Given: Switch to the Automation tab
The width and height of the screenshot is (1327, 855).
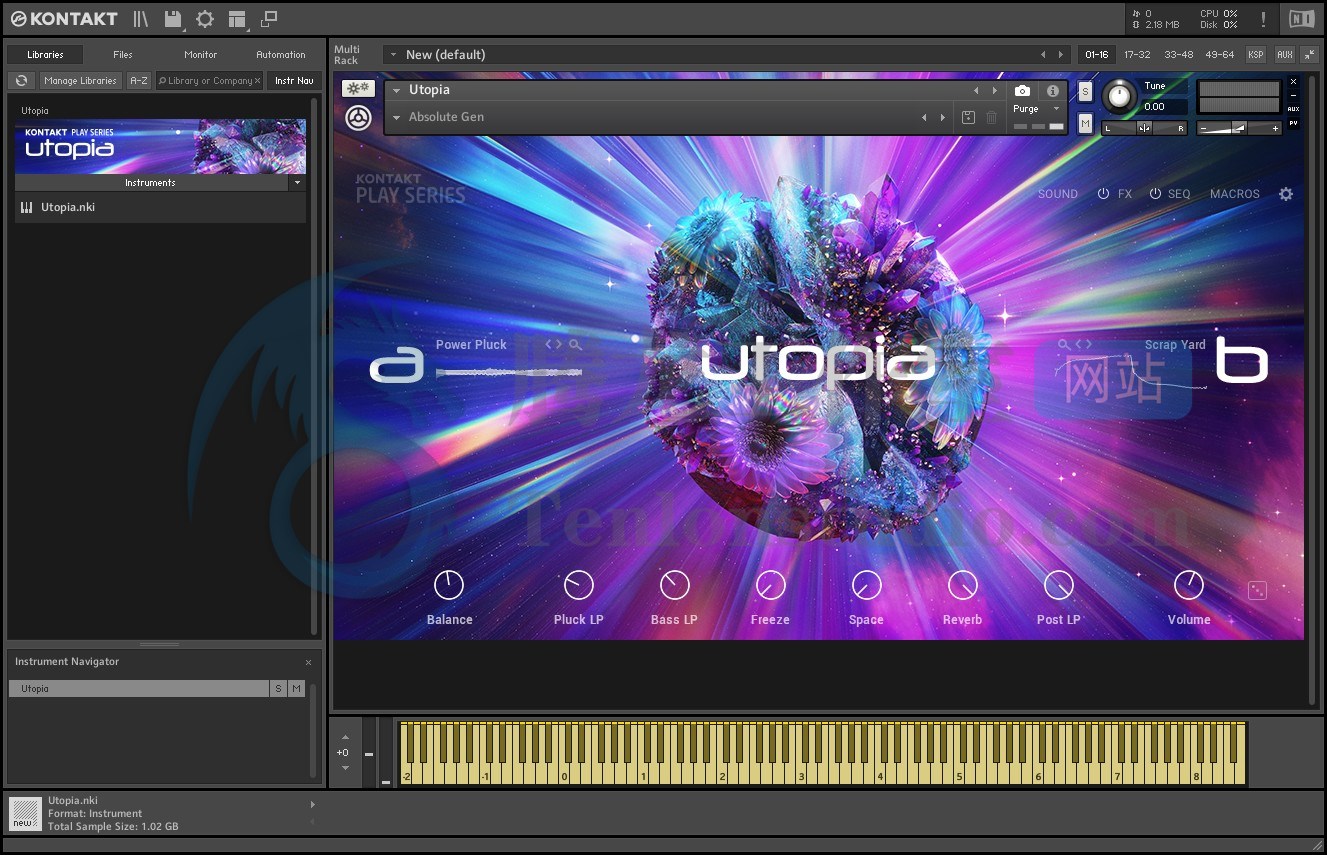Looking at the screenshot, I should click(x=281, y=55).
